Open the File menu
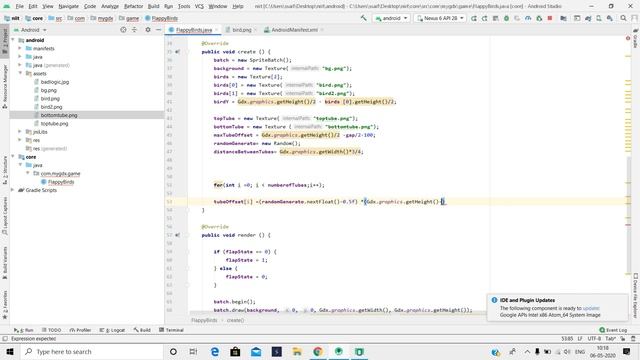640x360 pixels. (x=19, y=6)
